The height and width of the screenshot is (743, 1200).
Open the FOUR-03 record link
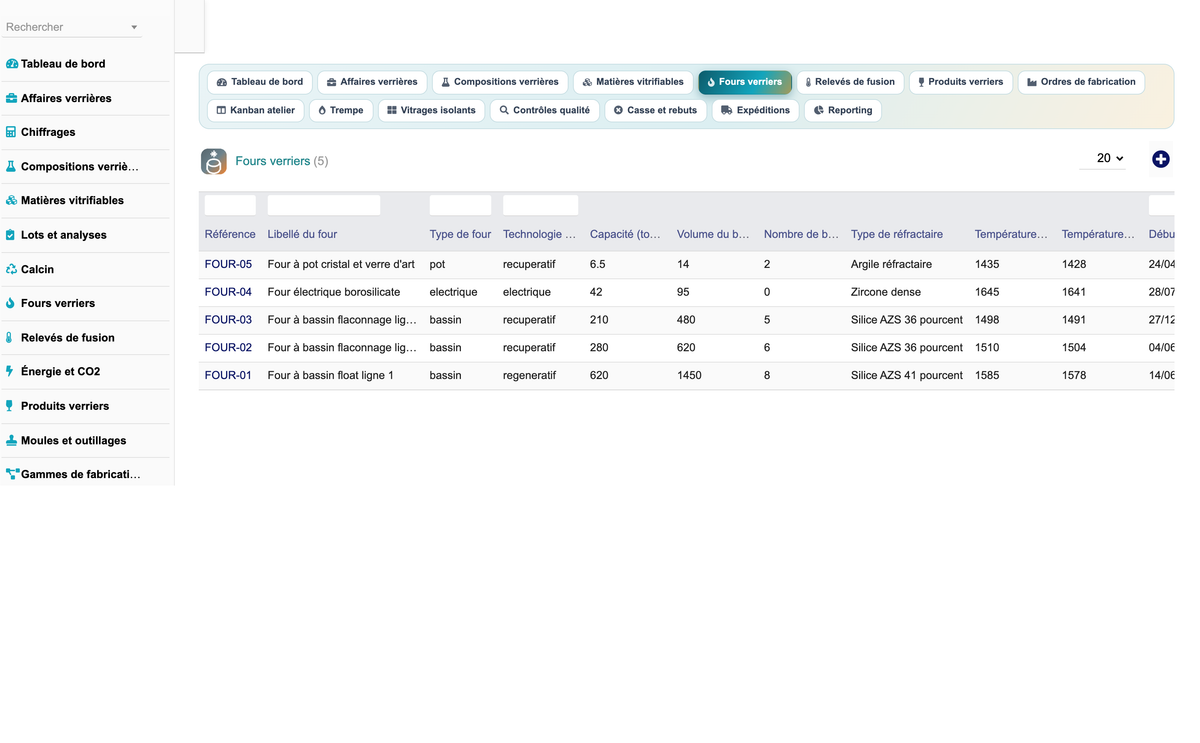pyautogui.click(x=228, y=320)
